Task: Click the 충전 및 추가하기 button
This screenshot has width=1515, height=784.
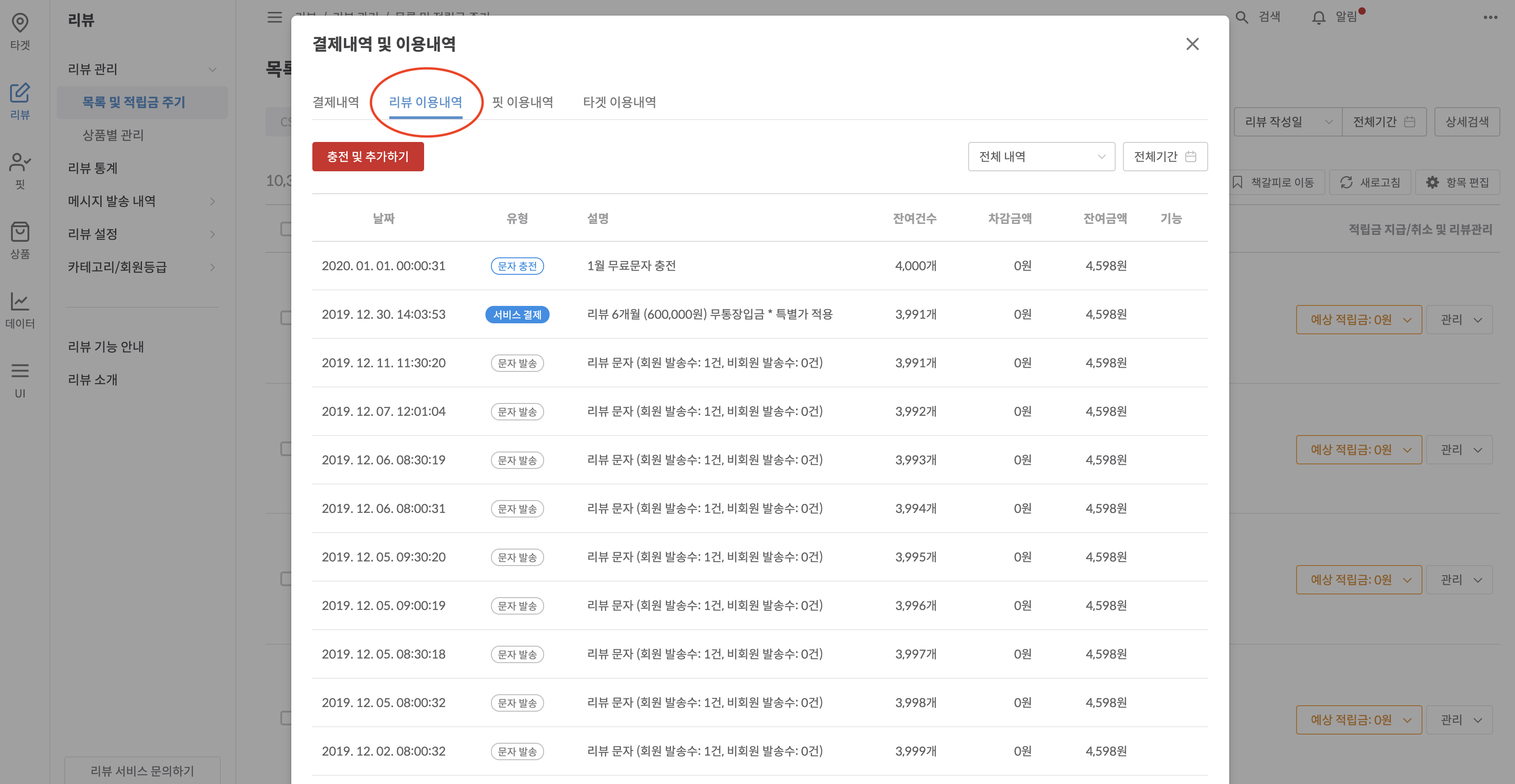Action: coord(368,157)
